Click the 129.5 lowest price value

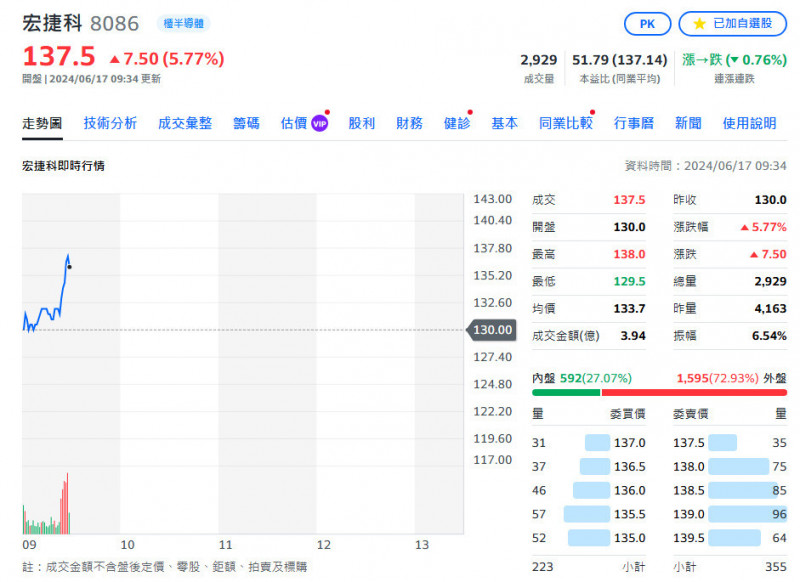(x=629, y=282)
